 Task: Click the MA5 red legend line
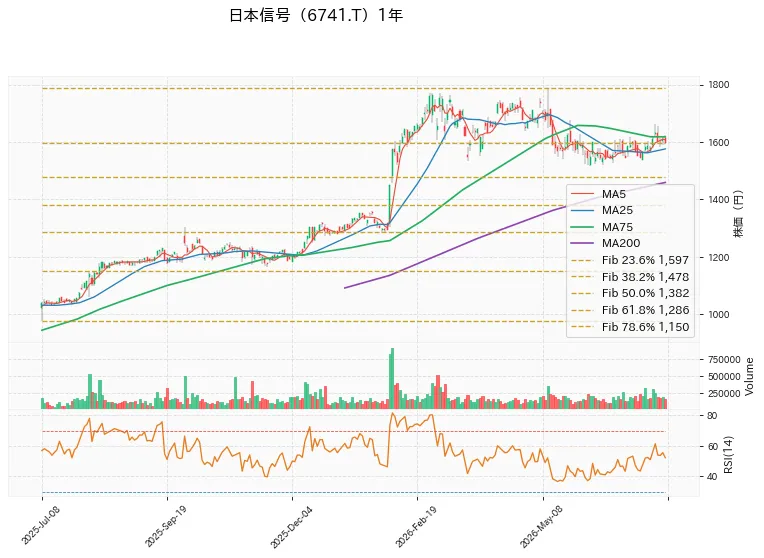click(x=582, y=194)
